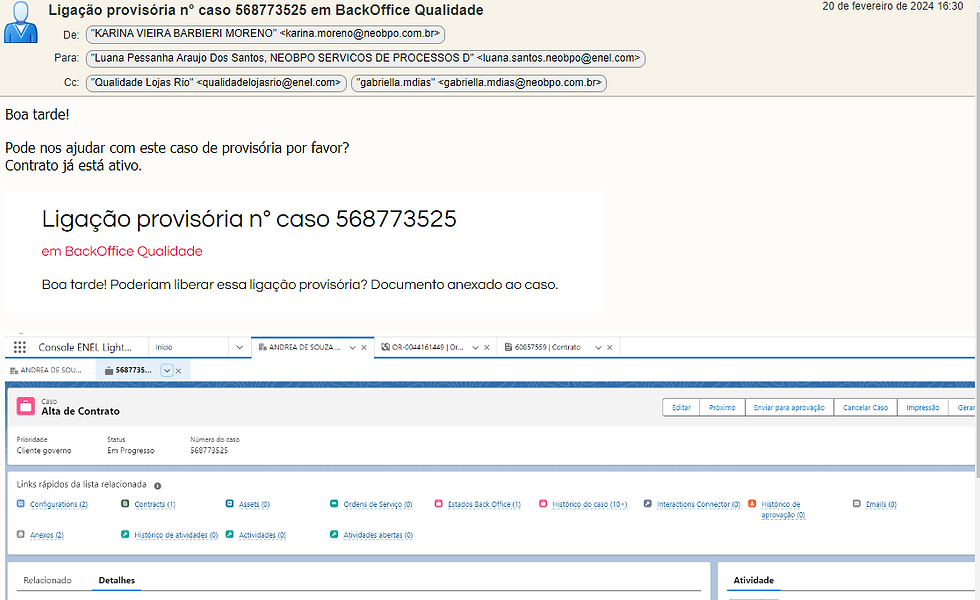Click the sender avatar icon

[21, 22]
